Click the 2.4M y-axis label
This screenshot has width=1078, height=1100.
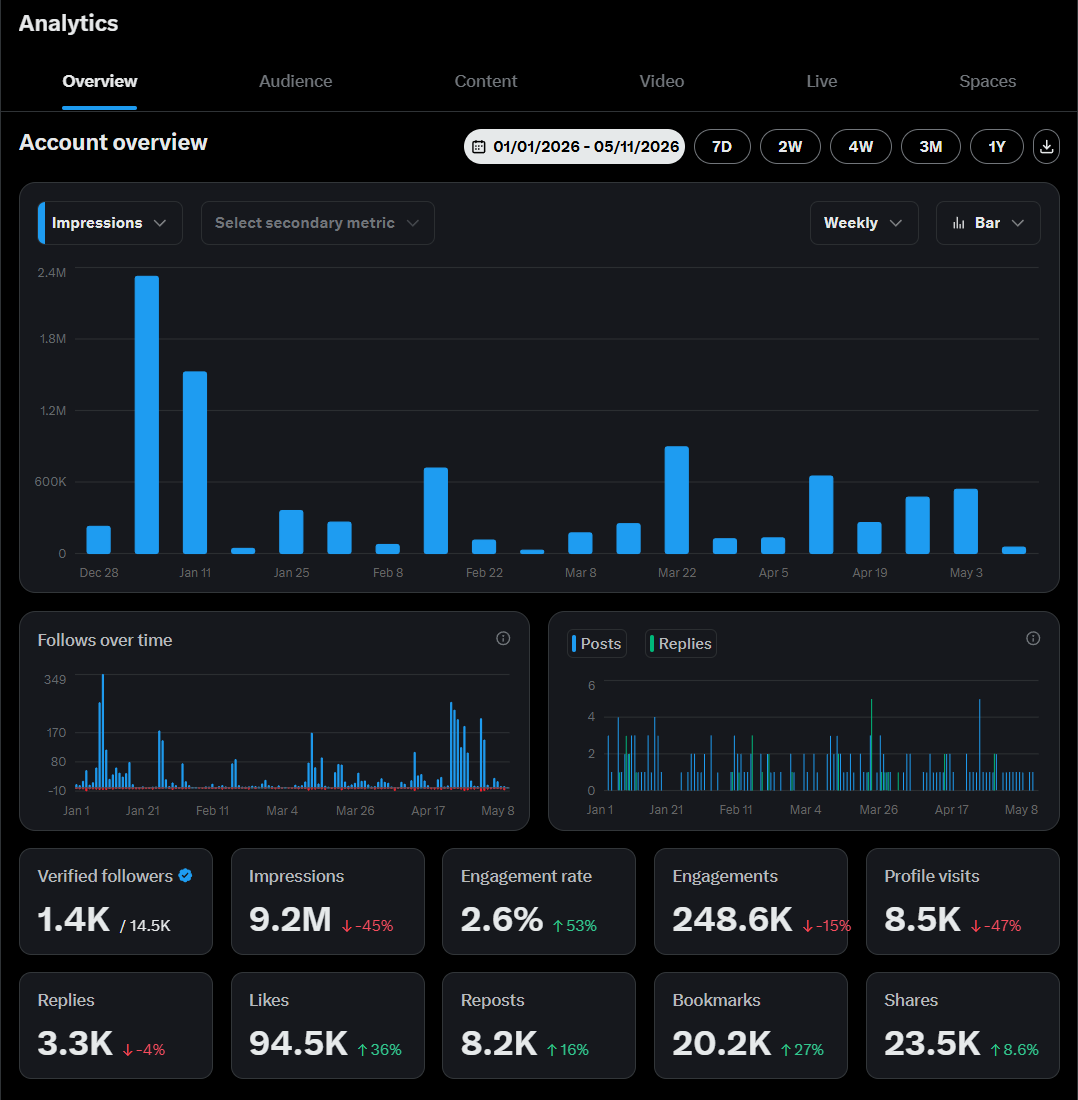(x=52, y=272)
